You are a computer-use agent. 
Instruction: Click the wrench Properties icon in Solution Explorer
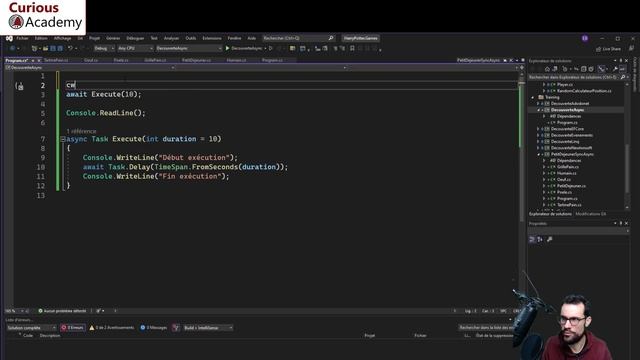point(615,69)
